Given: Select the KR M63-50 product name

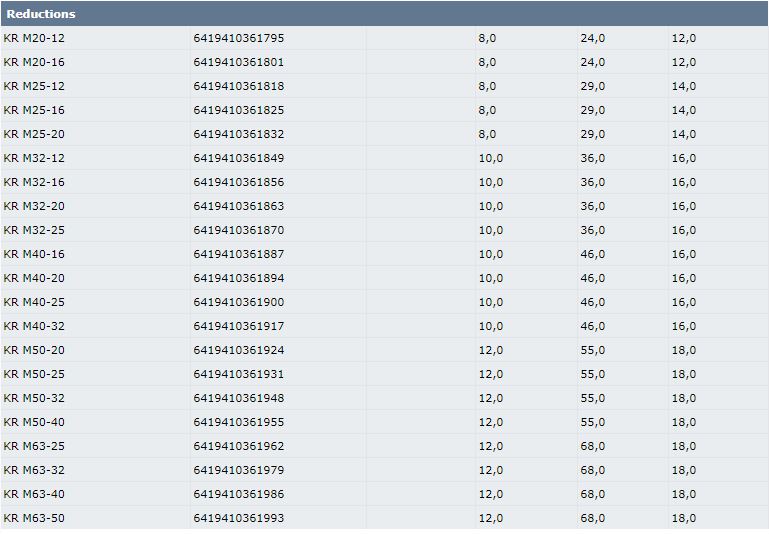Looking at the screenshot, I should click(34, 519).
